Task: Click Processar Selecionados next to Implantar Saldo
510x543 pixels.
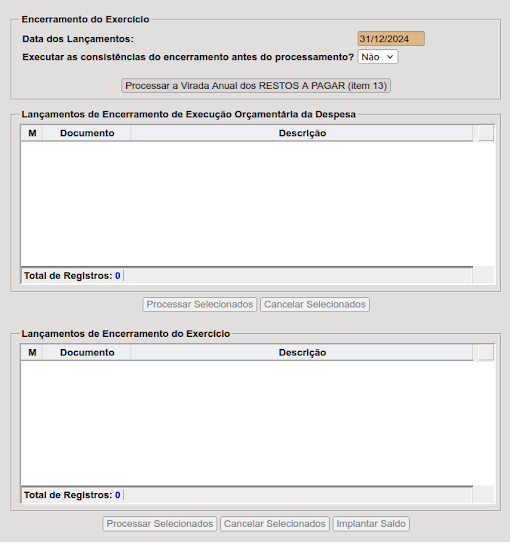Action: point(160,524)
